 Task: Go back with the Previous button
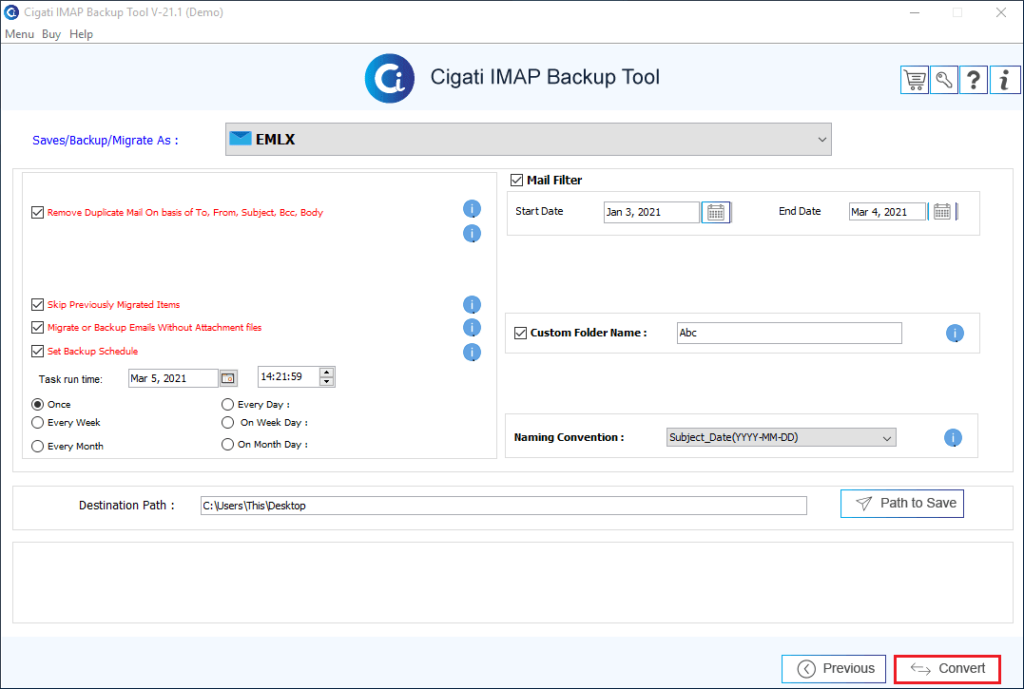(834, 669)
